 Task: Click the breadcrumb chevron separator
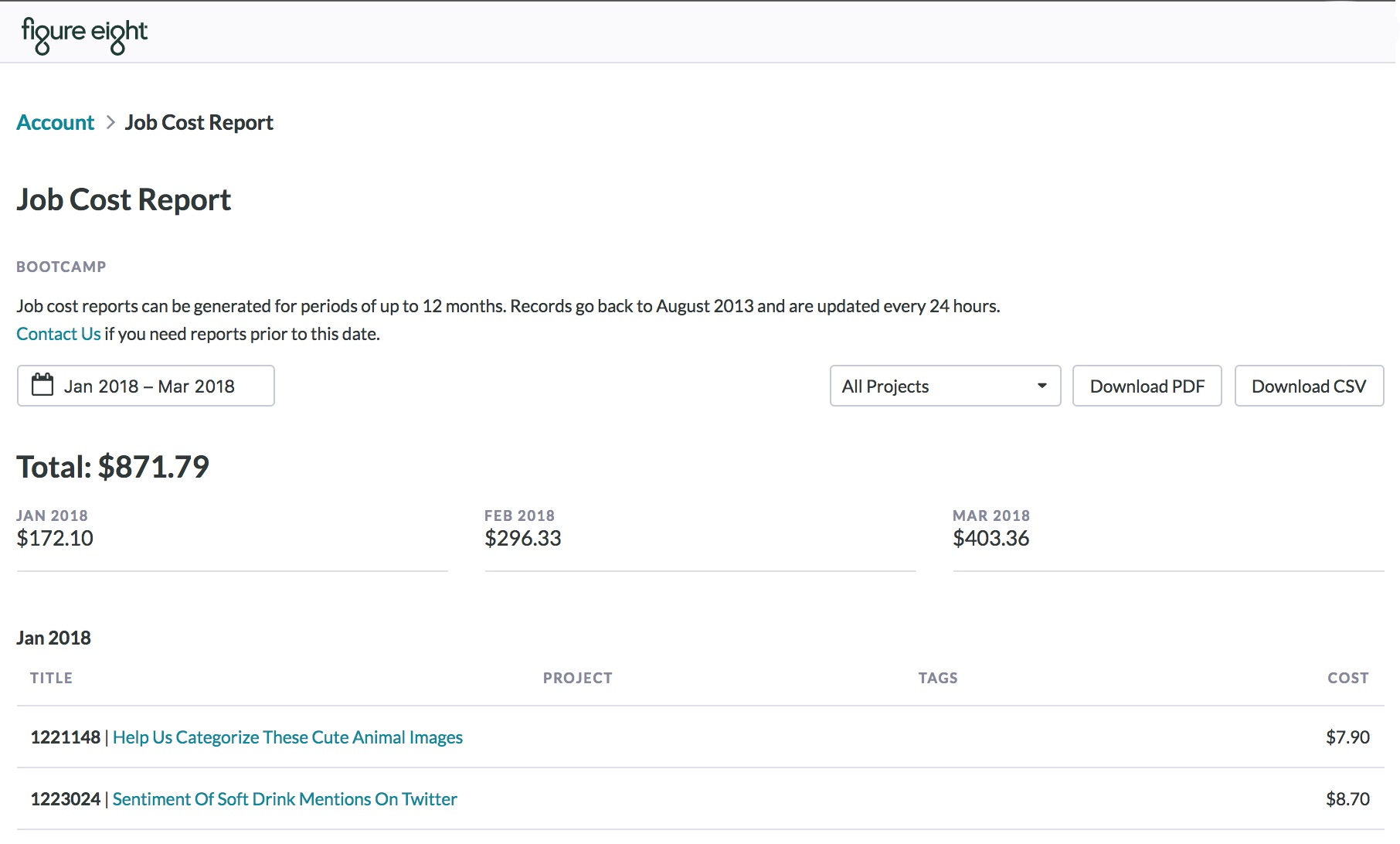(110, 123)
